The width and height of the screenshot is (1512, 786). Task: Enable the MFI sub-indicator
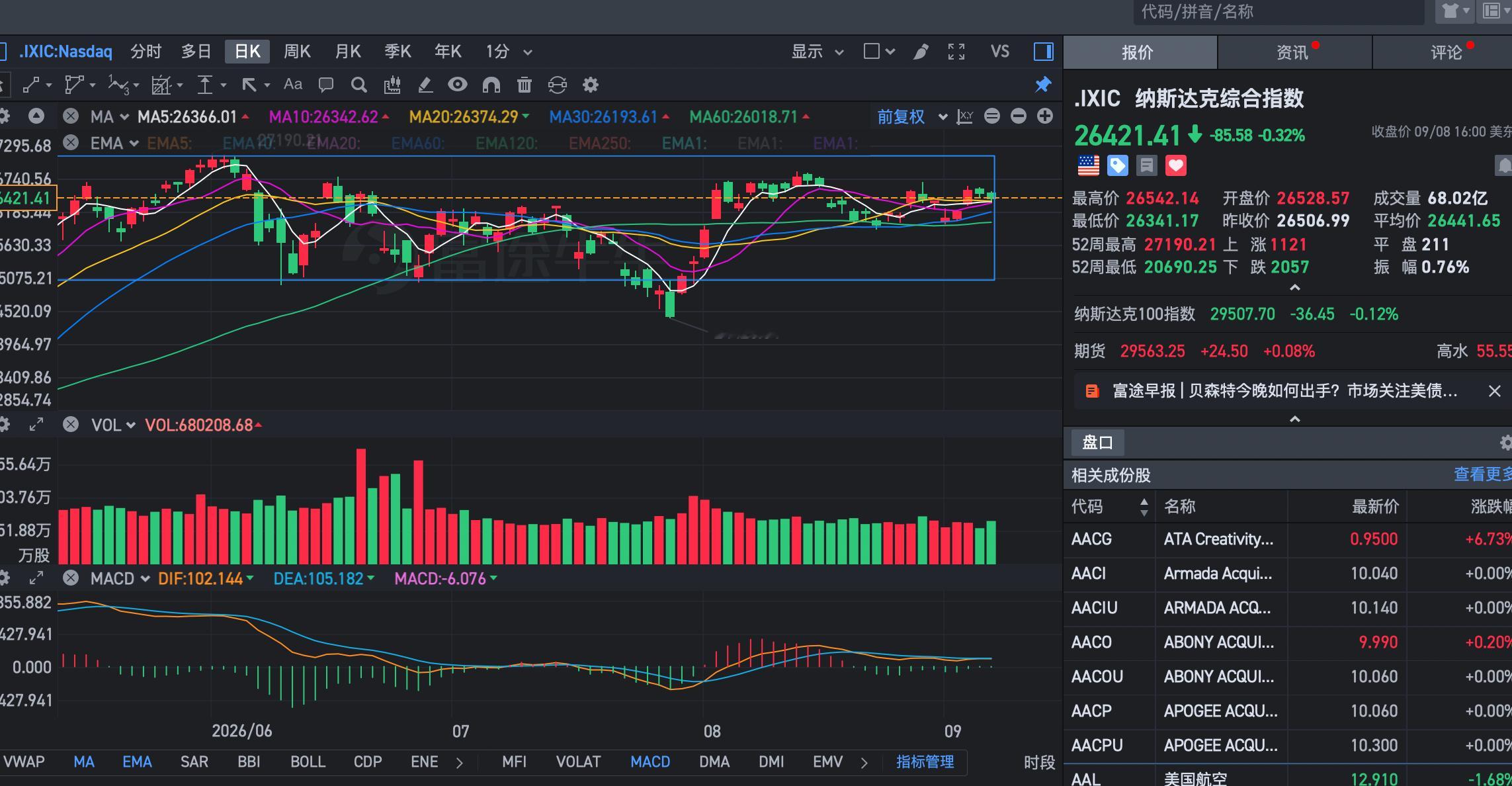click(514, 762)
